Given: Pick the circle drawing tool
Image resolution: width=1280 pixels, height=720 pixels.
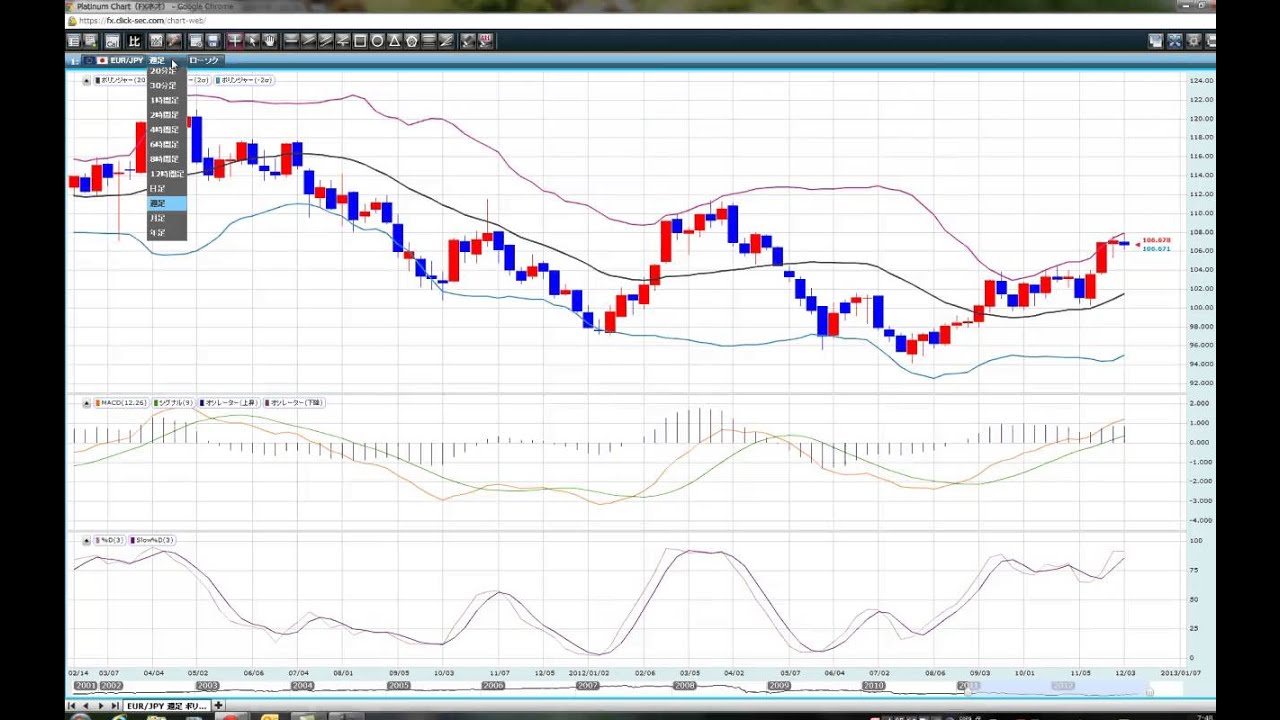Looking at the screenshot, I should point(377,41).
